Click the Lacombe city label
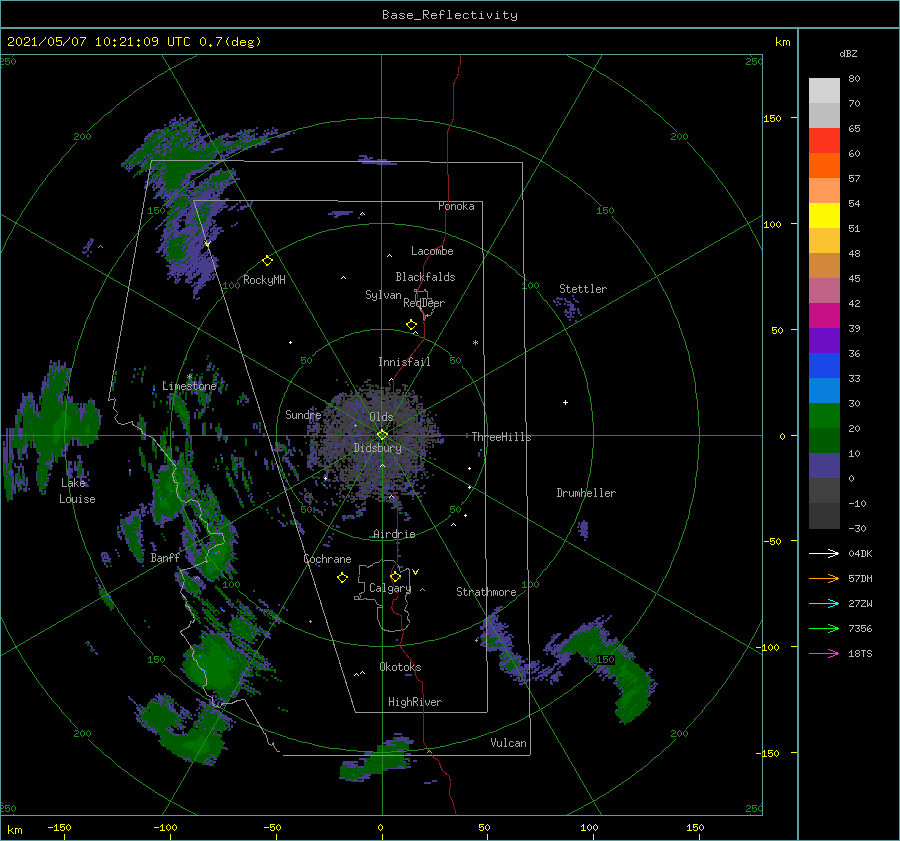 click(432, 251)
